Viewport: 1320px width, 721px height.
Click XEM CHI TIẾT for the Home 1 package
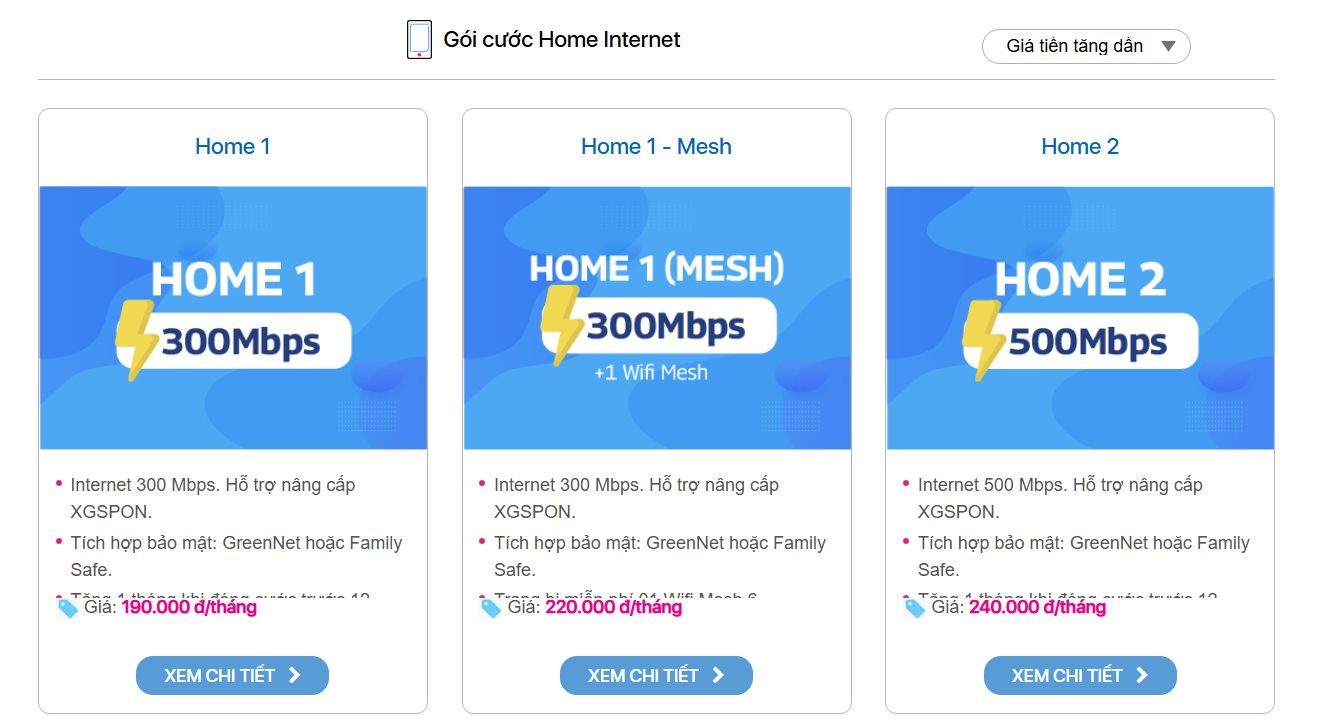click(232, 675)
